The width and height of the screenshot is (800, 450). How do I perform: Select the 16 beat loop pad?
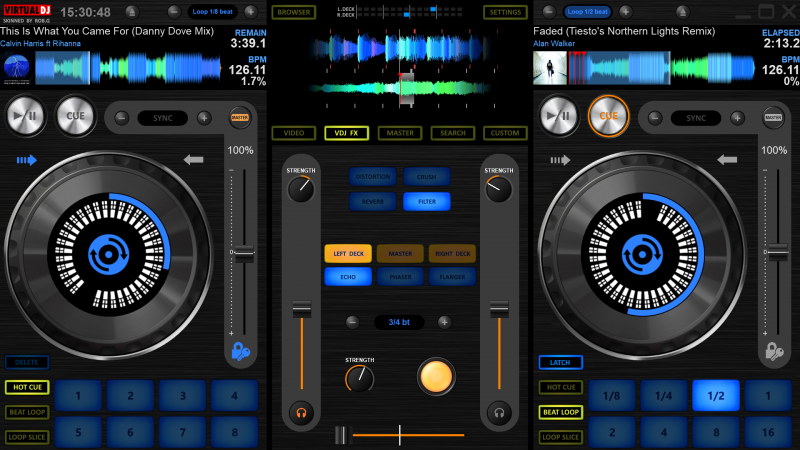(x=768, y=432)
